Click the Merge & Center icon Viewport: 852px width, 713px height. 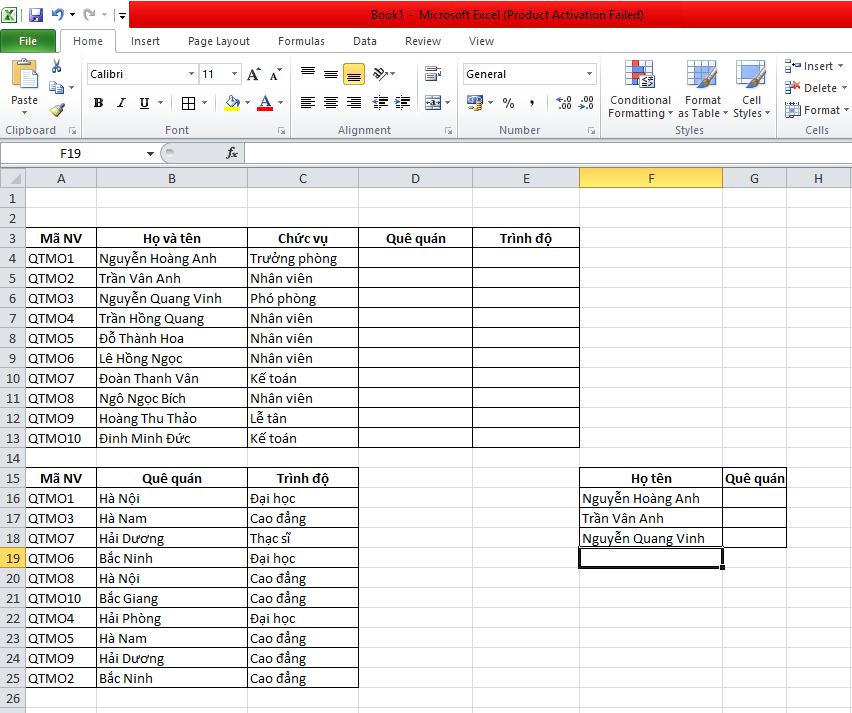pos(433,103)
